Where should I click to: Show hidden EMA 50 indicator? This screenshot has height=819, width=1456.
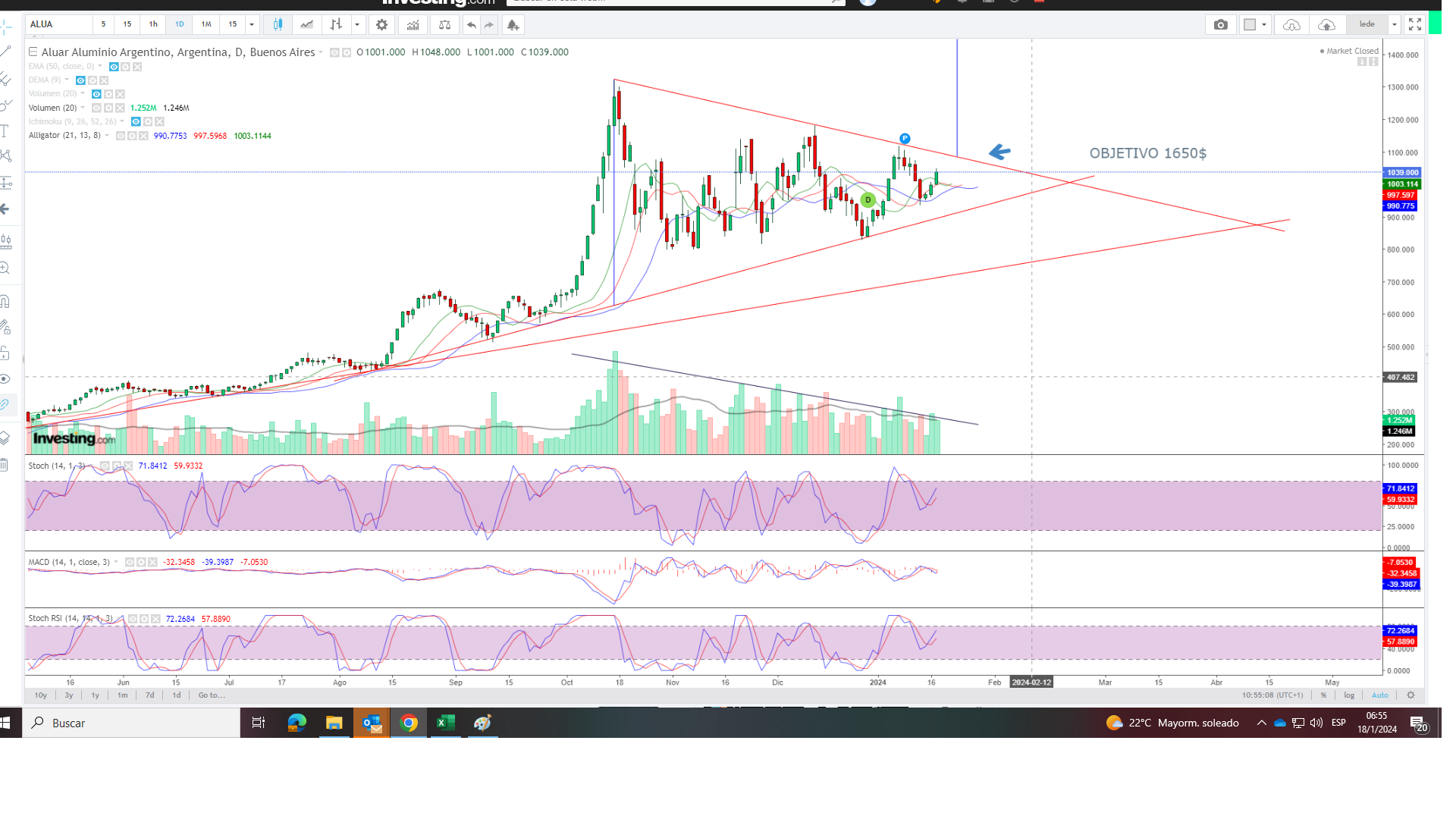[x=114, y=67]
